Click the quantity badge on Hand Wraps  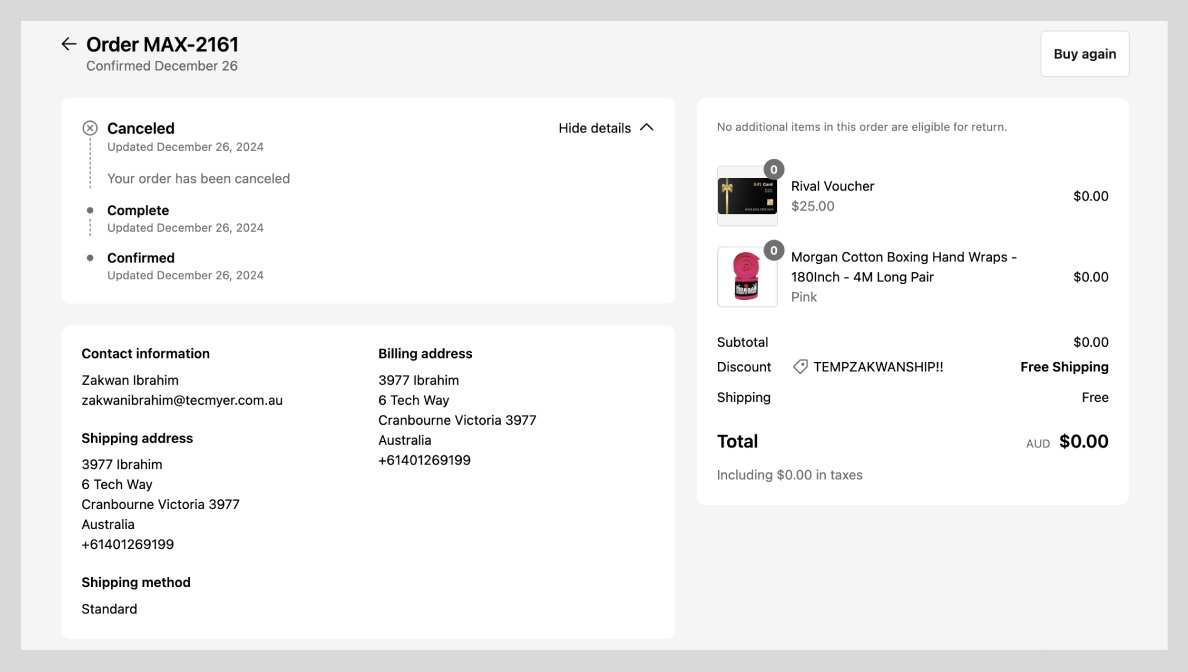click(x=773, y=251)
